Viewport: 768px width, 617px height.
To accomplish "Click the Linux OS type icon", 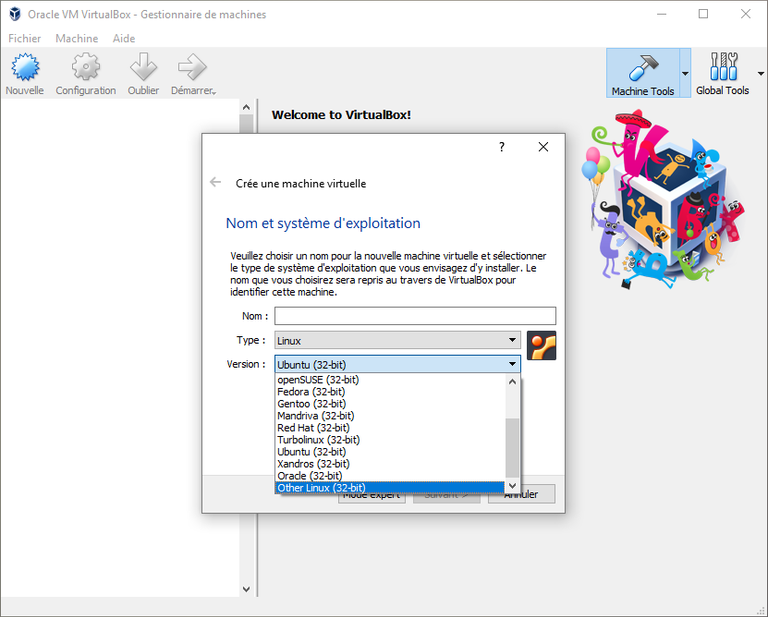I will [541, 345].
